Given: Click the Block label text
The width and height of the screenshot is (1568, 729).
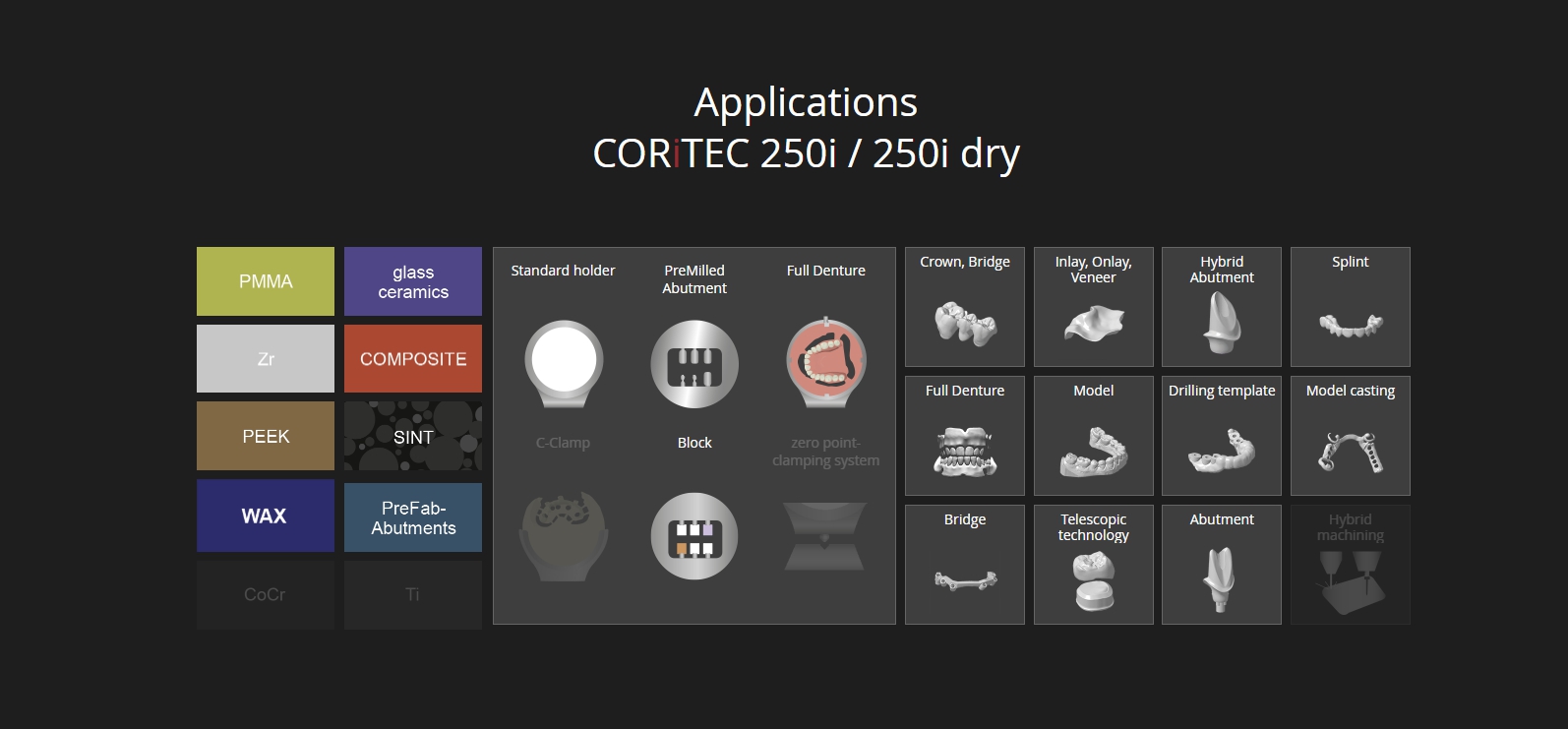Looking at the screenshot, I should (x=694, y=443).
